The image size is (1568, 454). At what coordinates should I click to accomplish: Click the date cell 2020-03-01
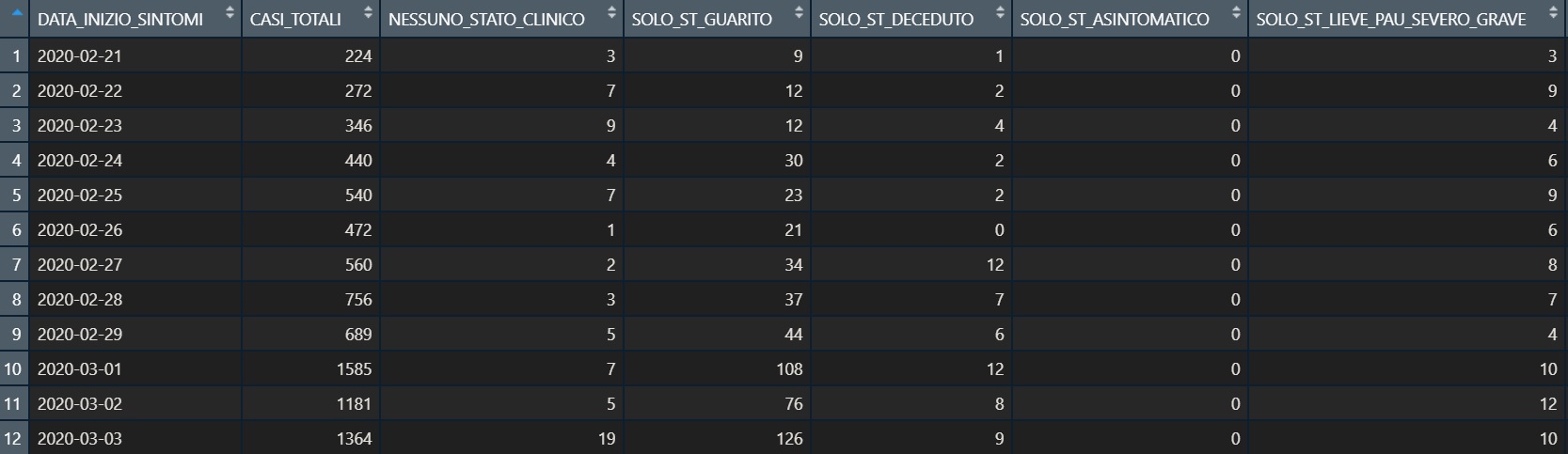[80, 369]
